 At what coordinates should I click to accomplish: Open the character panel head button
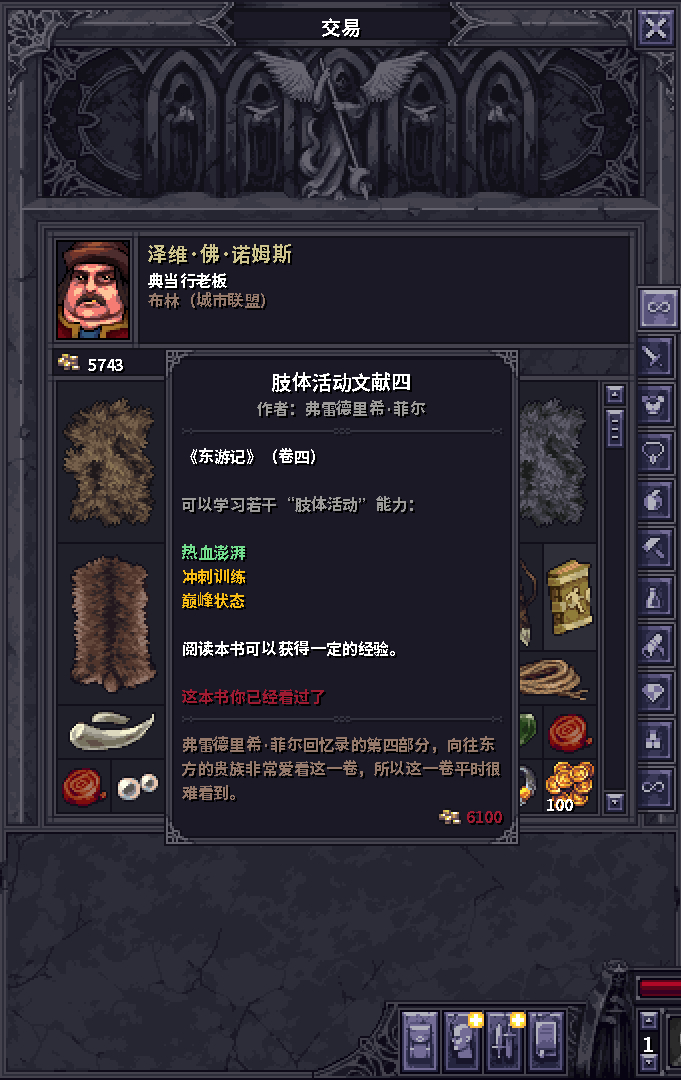[x=462, y=1041]
